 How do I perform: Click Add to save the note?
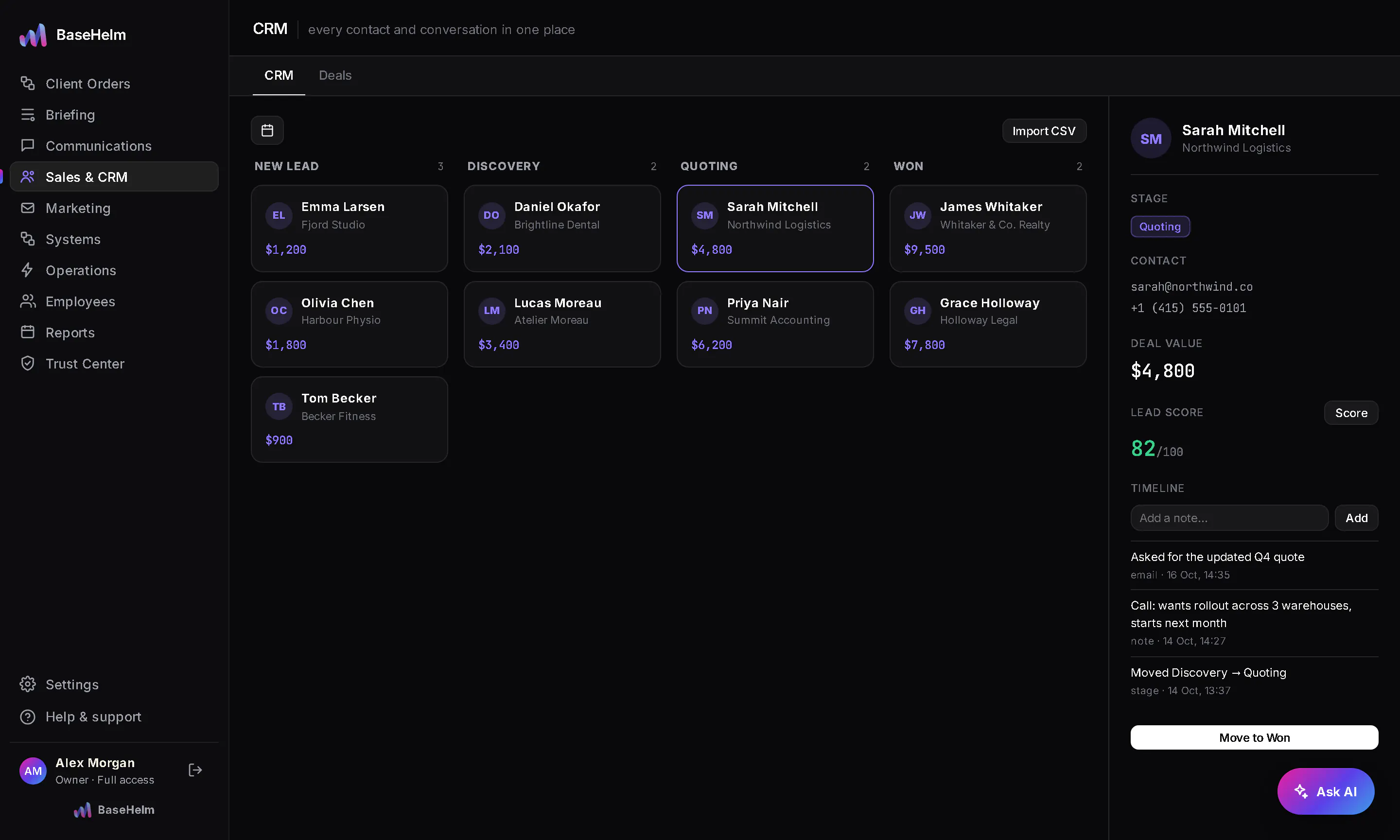click(x=1356, y=518)
